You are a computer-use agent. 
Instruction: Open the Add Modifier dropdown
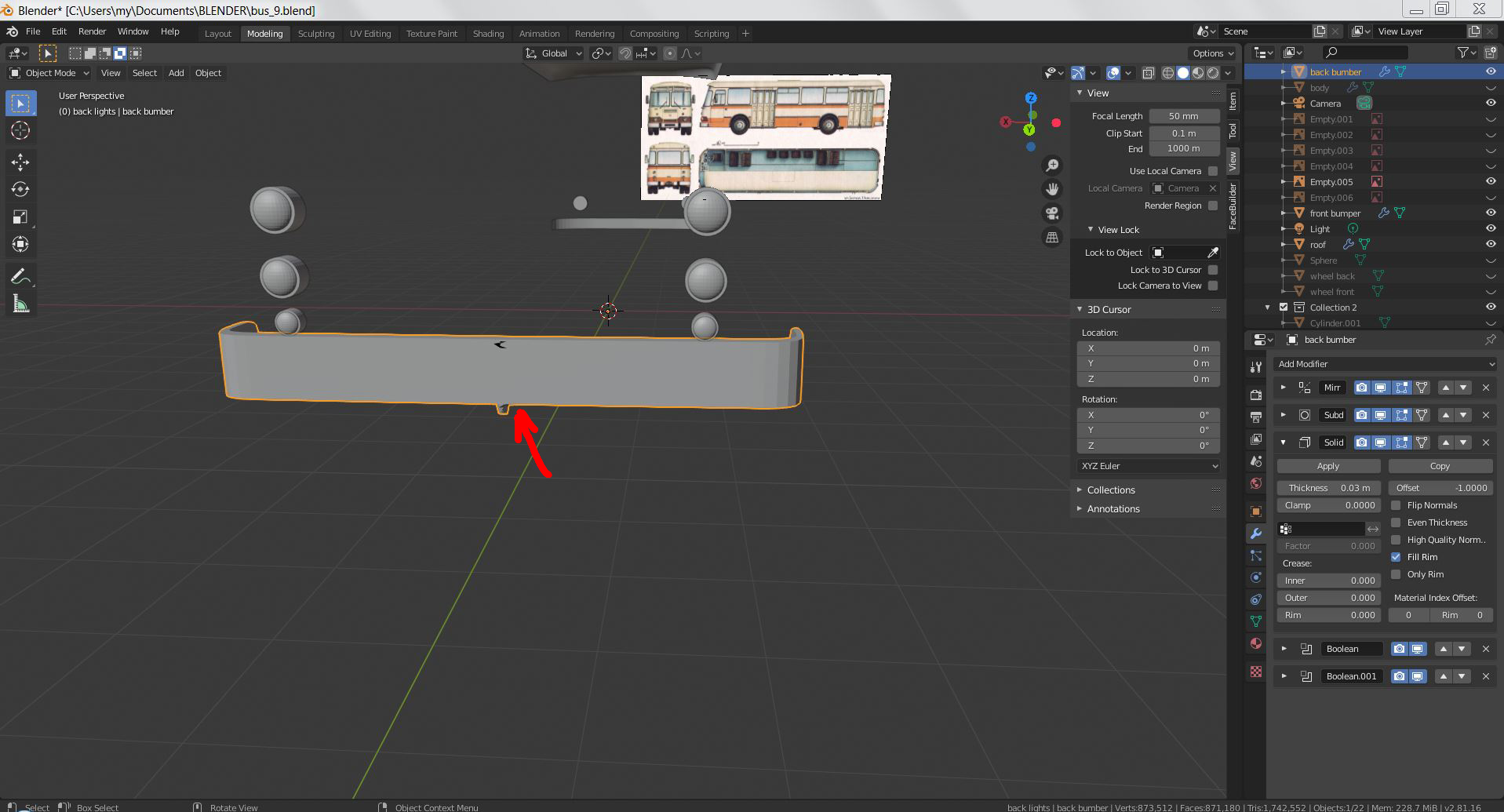(1385, 364)
